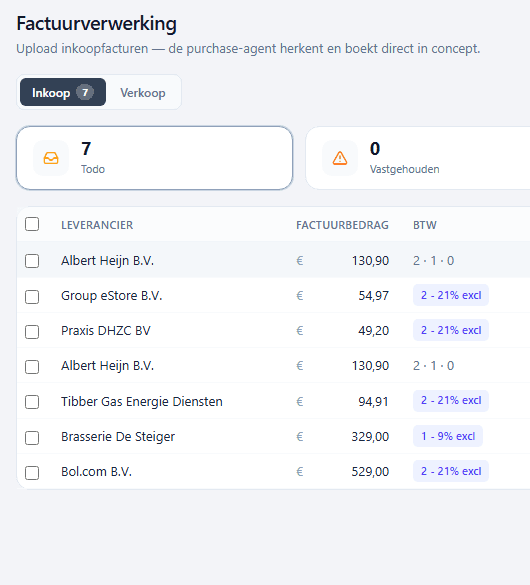Sort by the Leverancier column header
The height and width of the screenshot is (585, 530).
pyautogui.click(x=97, y=225)
